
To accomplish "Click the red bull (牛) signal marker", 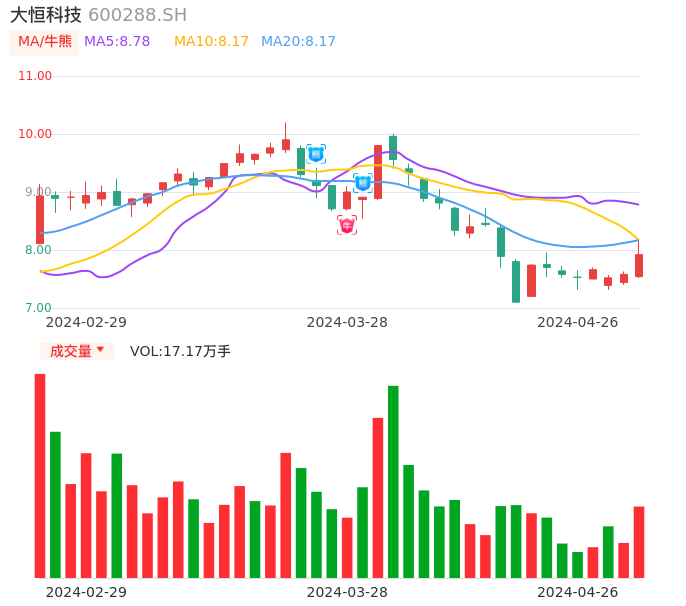I will coord(347,225).
